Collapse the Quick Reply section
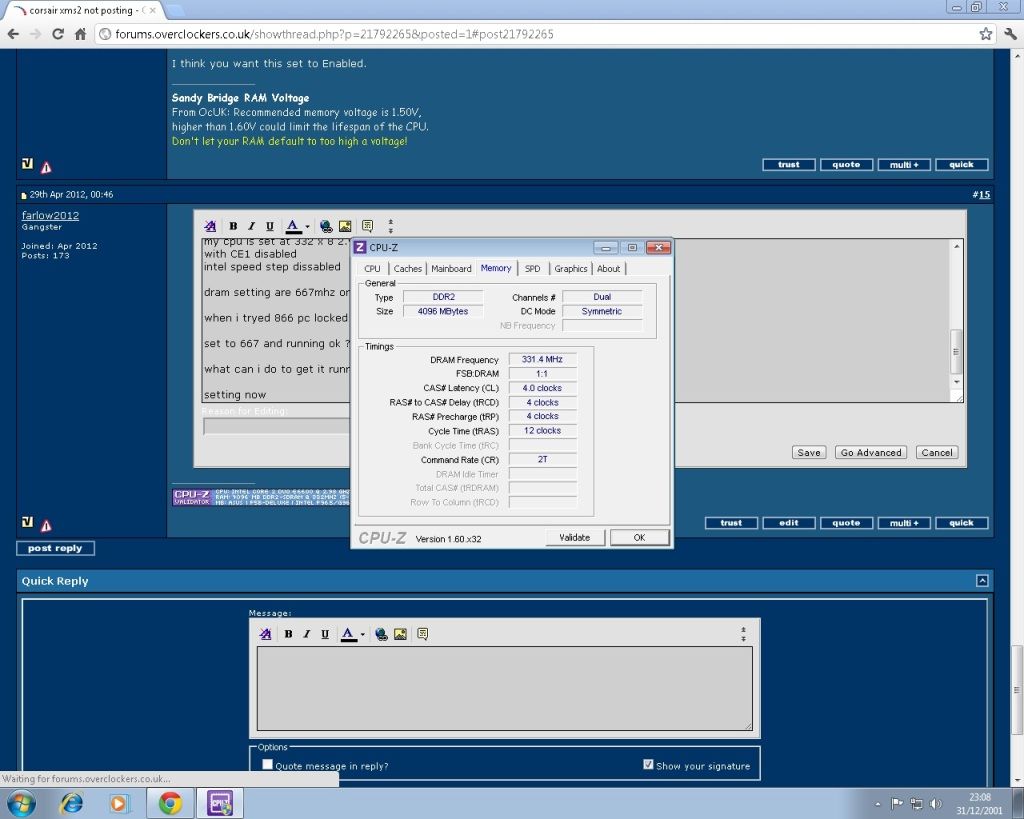Viewport: 1024px width, 819px height. click(x=982, y=581)
